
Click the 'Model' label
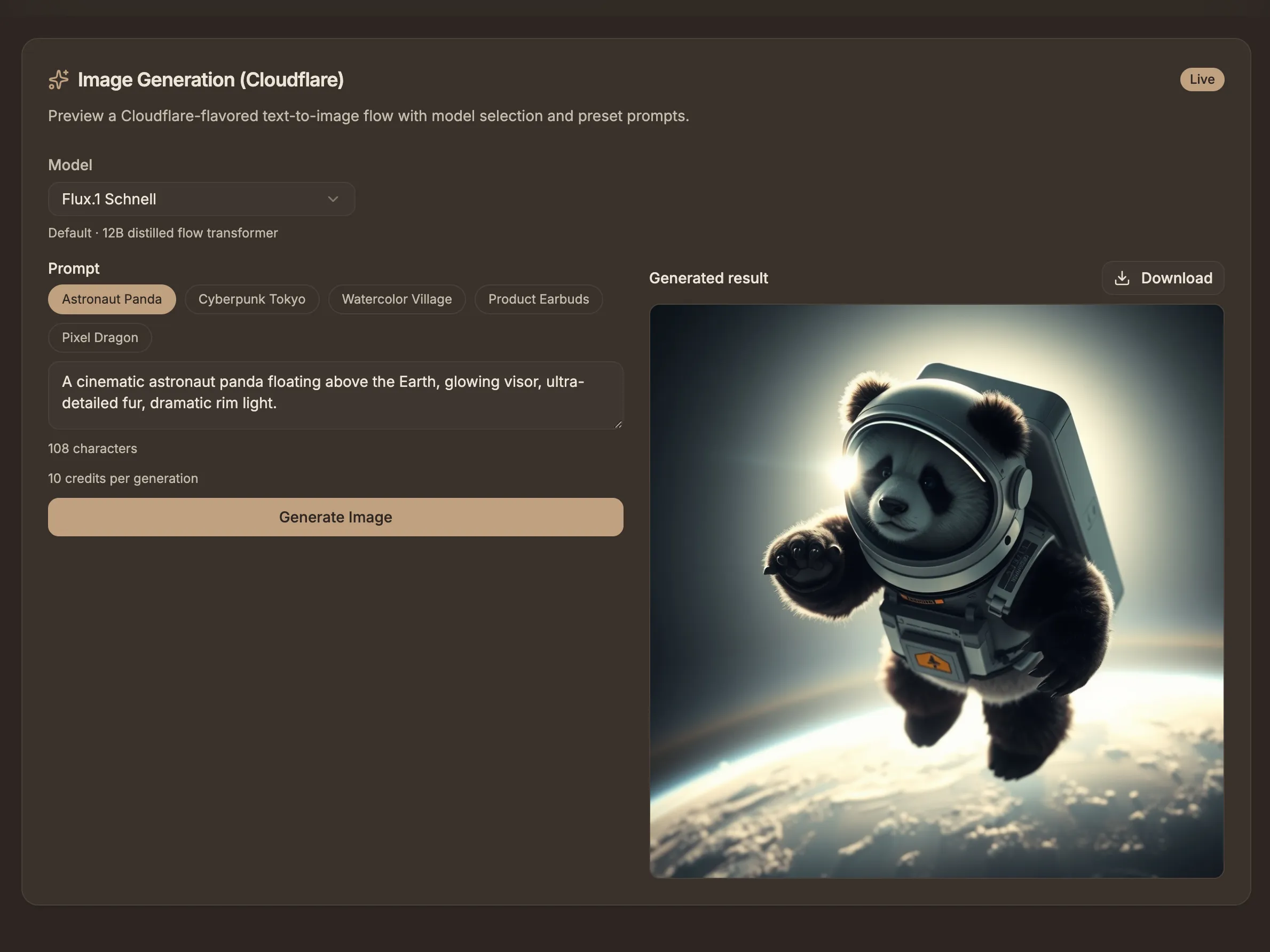(70, 165)
